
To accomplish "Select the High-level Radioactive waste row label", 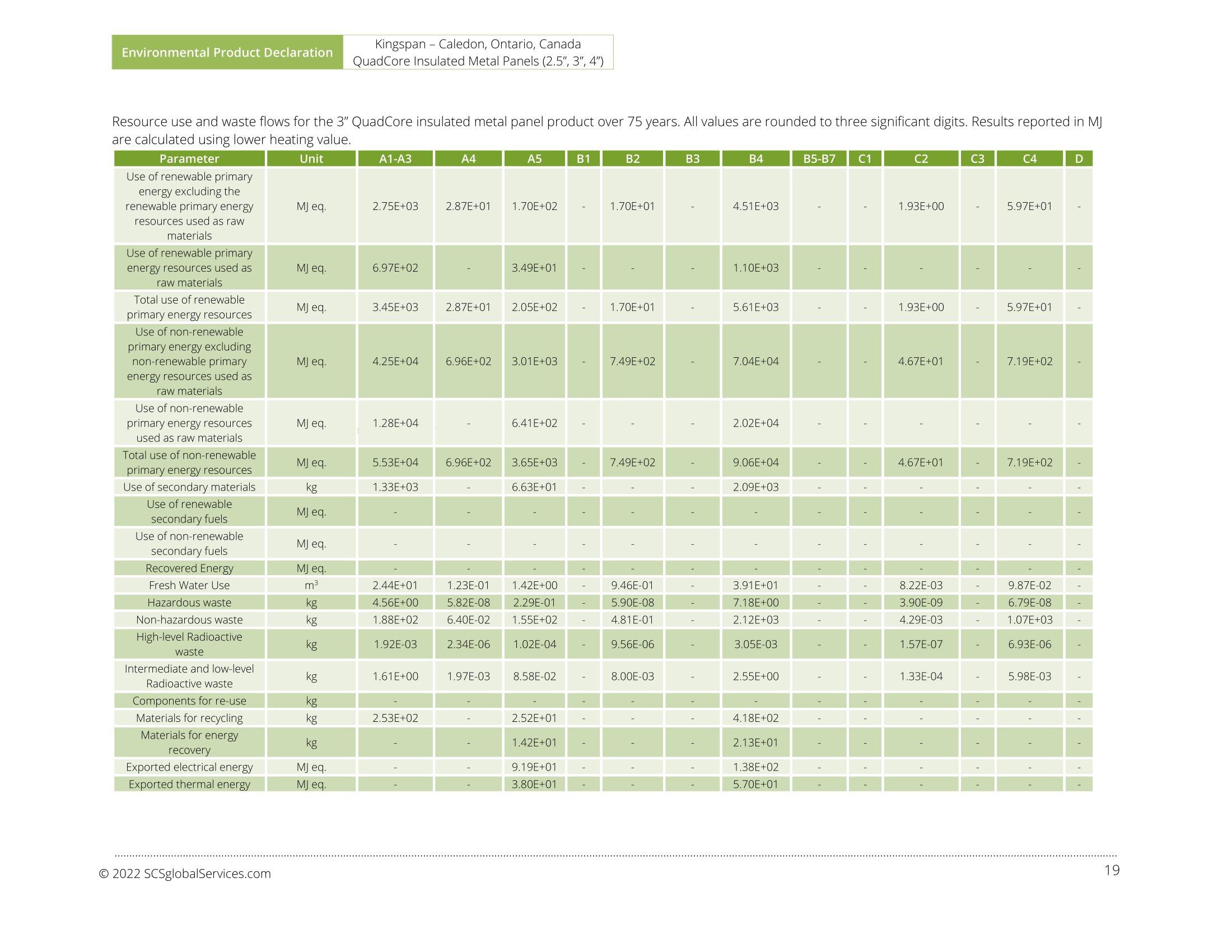I will click(x=189, y=644).
